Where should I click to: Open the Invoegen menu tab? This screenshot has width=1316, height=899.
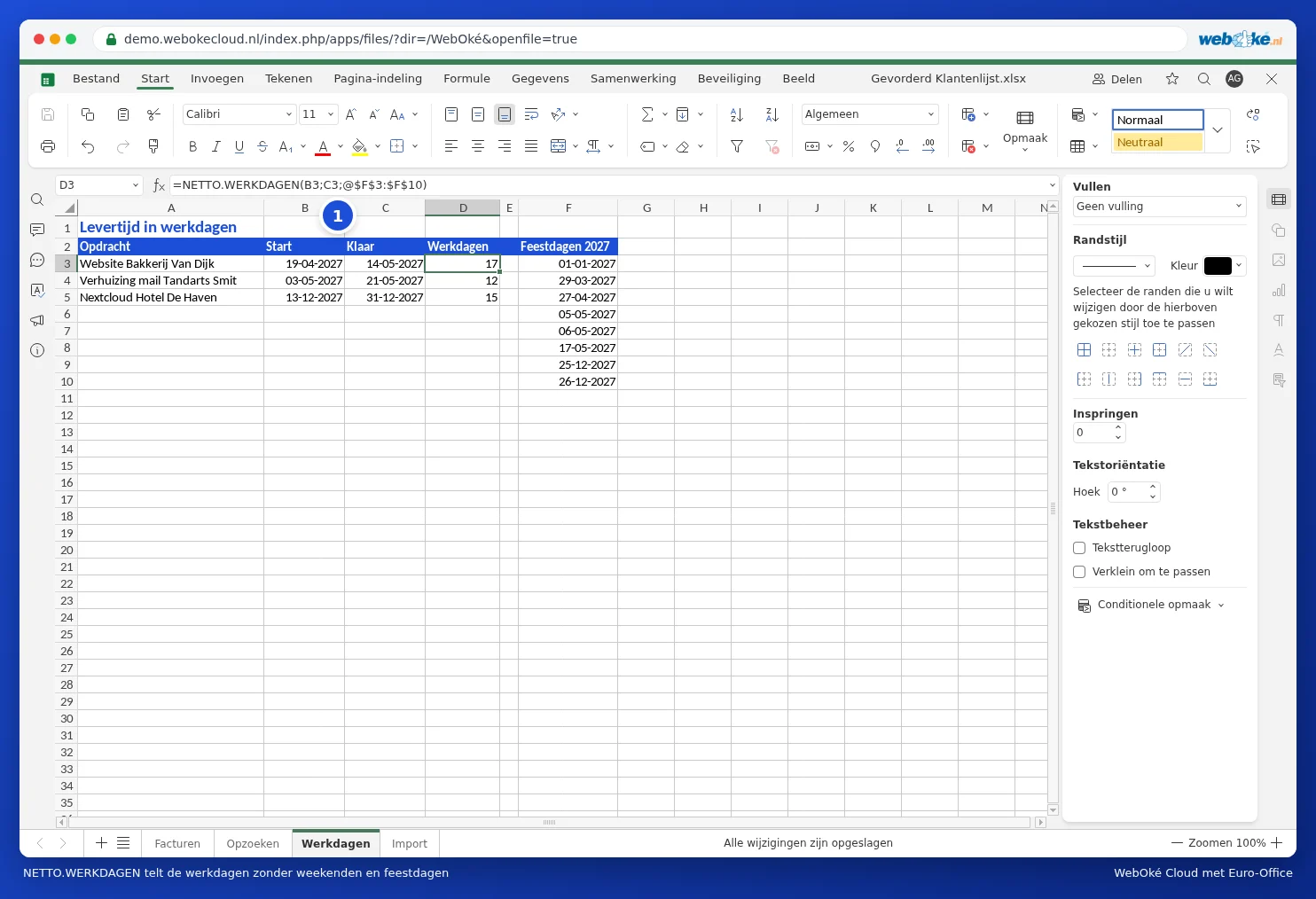[217, 79]
